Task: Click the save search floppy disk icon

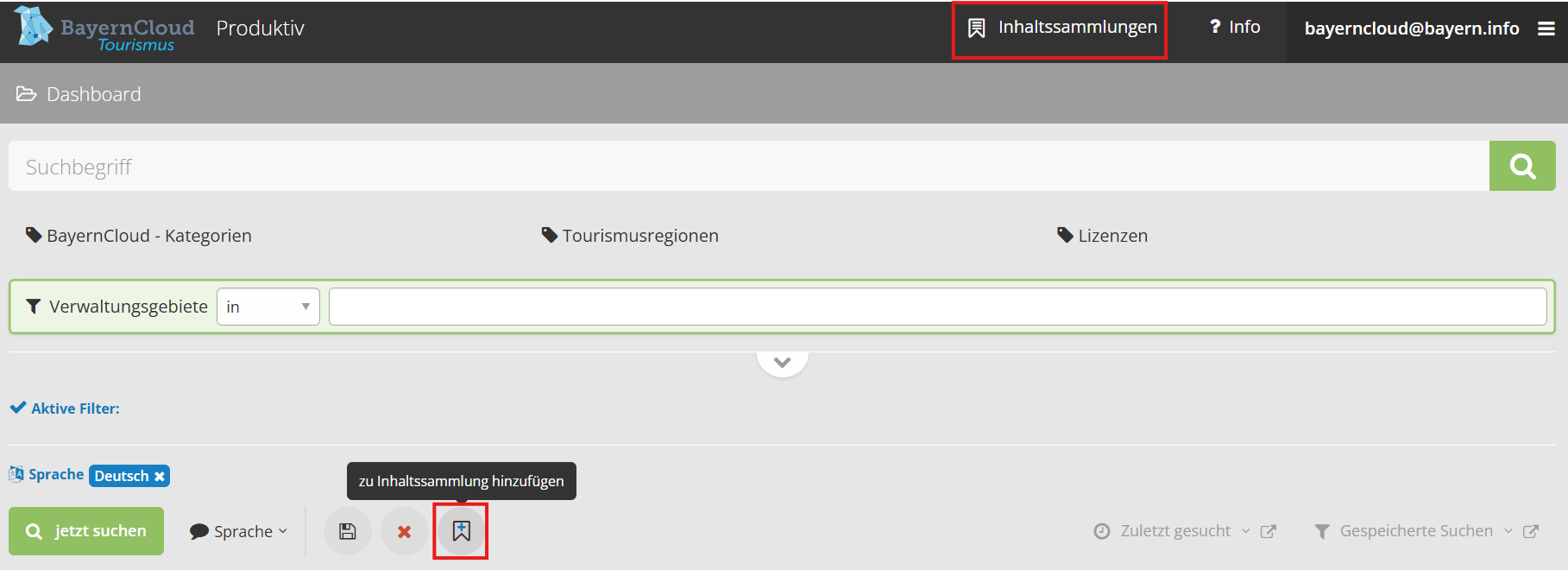Action: pos(347,531)
